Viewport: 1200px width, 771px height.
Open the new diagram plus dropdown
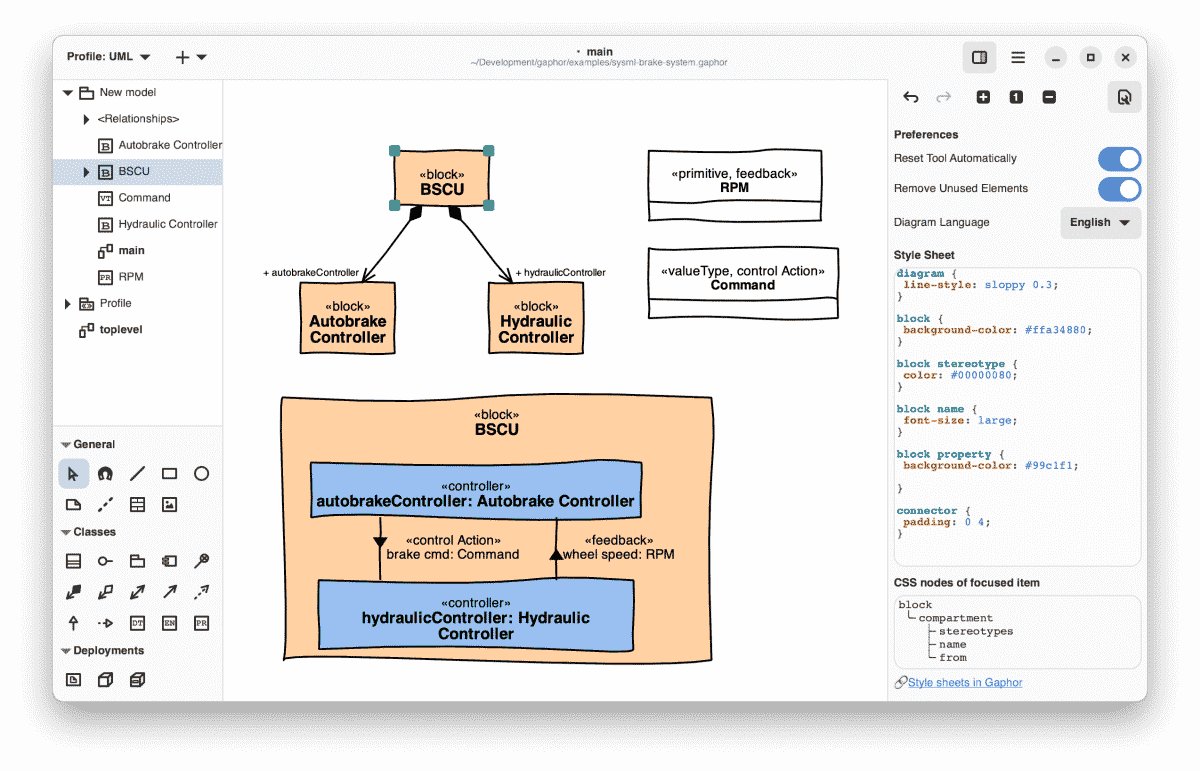point(190,57)
